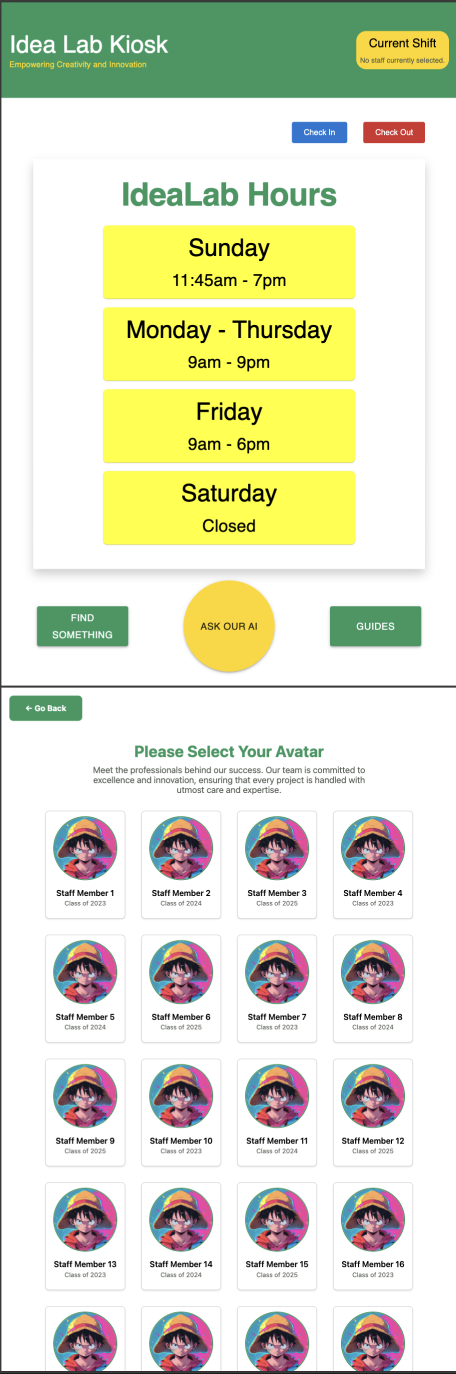456x1374 pixels.
Task: Pick Staff Member 6 avatar picture
Action: tap(181, 973)
